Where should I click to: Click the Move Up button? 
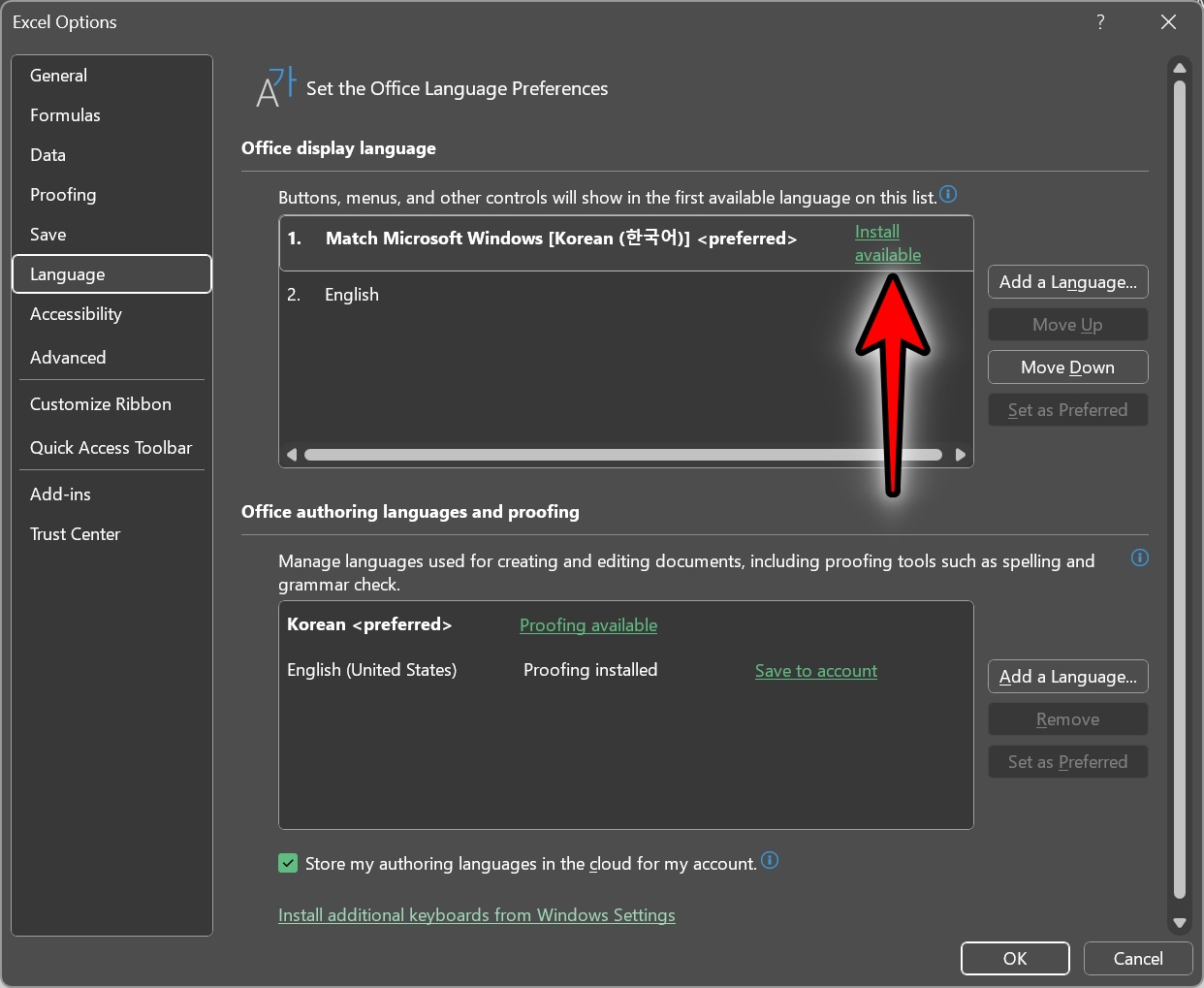click(x=1068, y=325)
